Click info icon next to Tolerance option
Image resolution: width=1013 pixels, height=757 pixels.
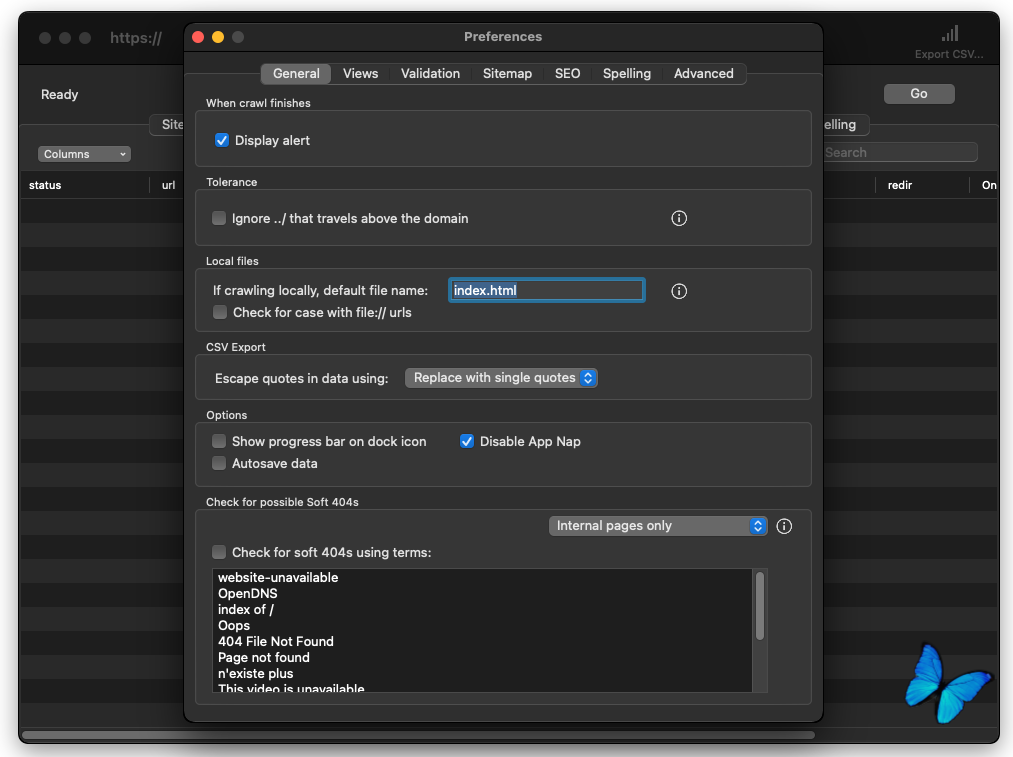(679, 218)
